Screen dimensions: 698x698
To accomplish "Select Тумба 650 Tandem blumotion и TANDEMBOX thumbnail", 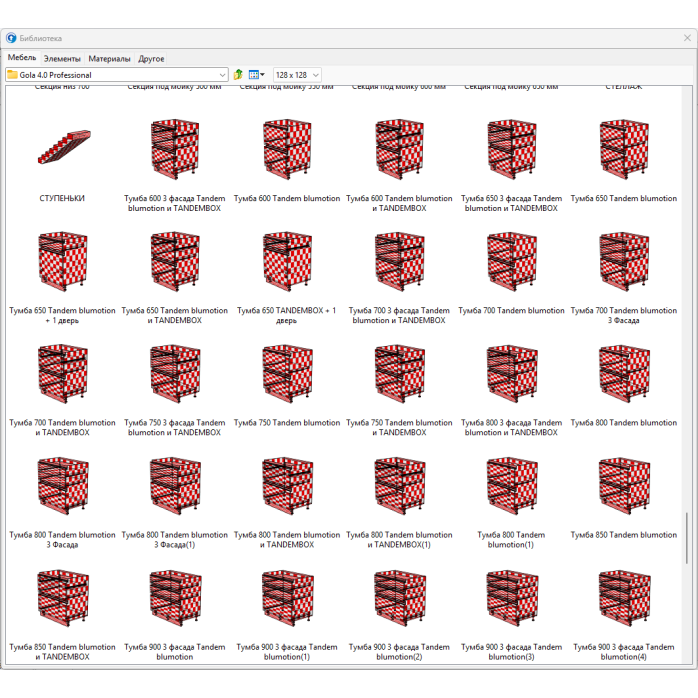I will click(x=175, y=261).
